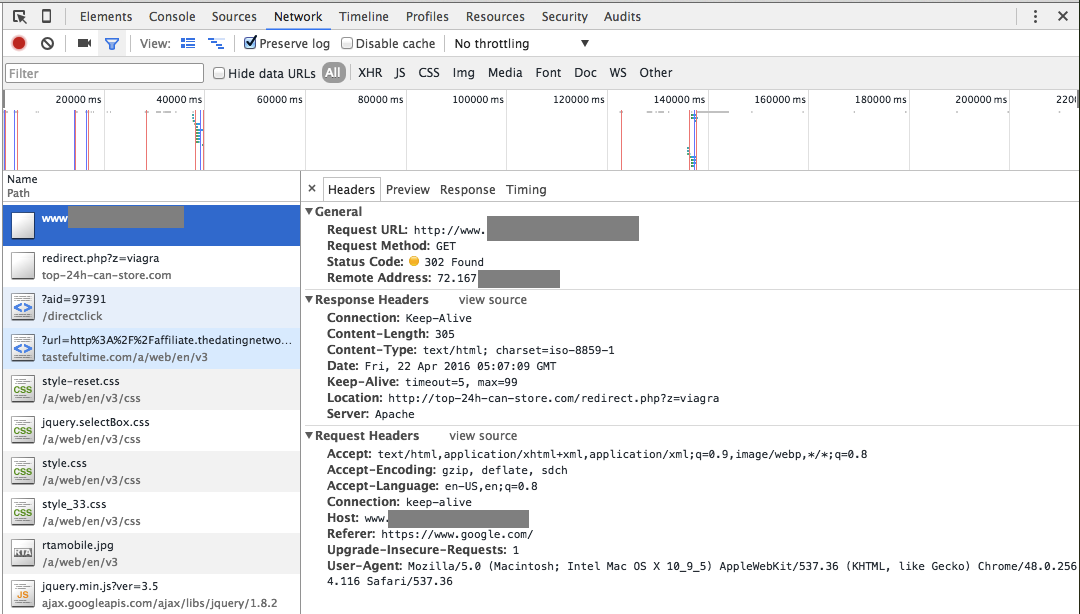The image size is (1080, 614).
Task: Filter requests by XHR type
Action: [x=370, y=72]
